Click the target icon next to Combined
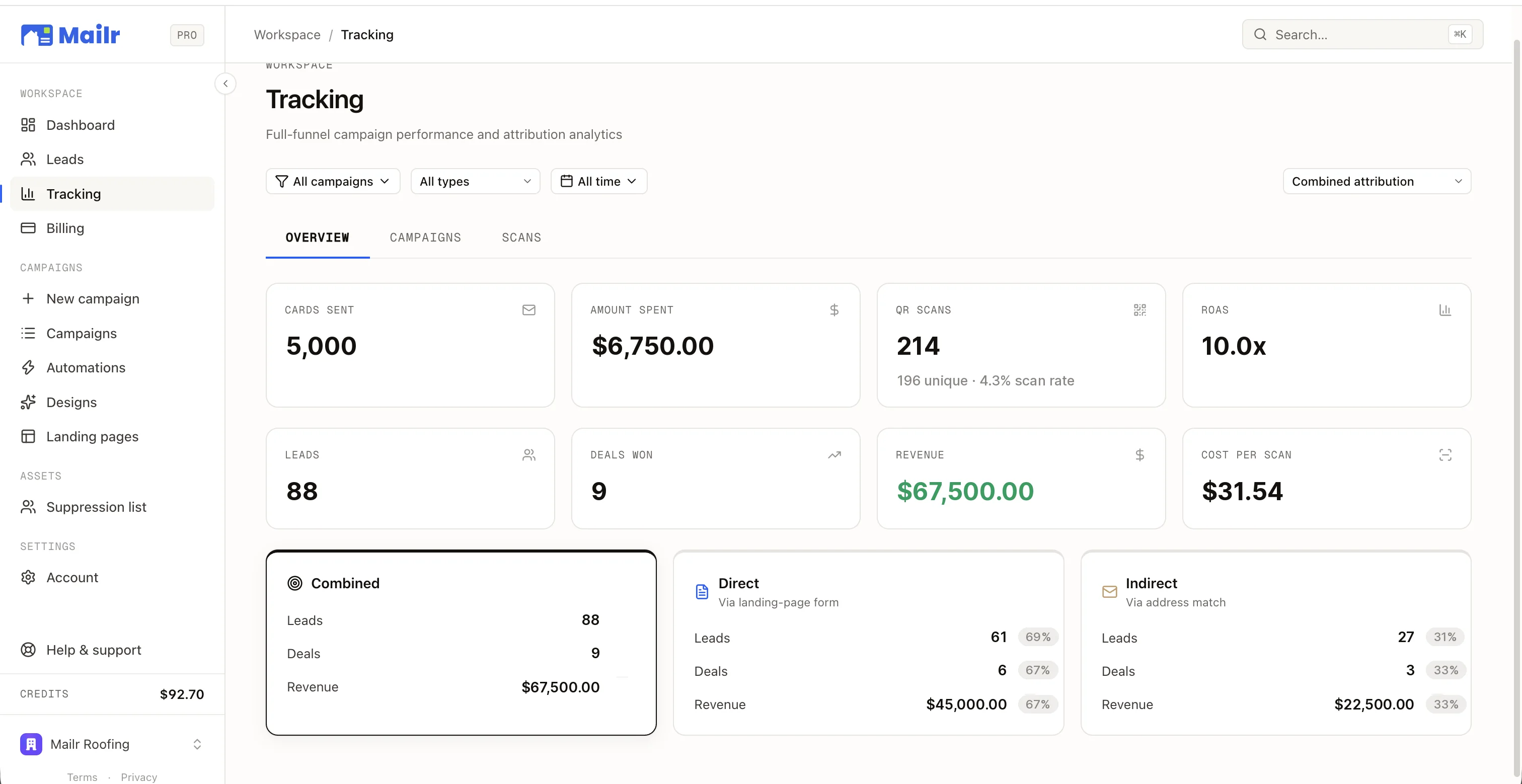The image size is (1522, 784). [295, 583]
